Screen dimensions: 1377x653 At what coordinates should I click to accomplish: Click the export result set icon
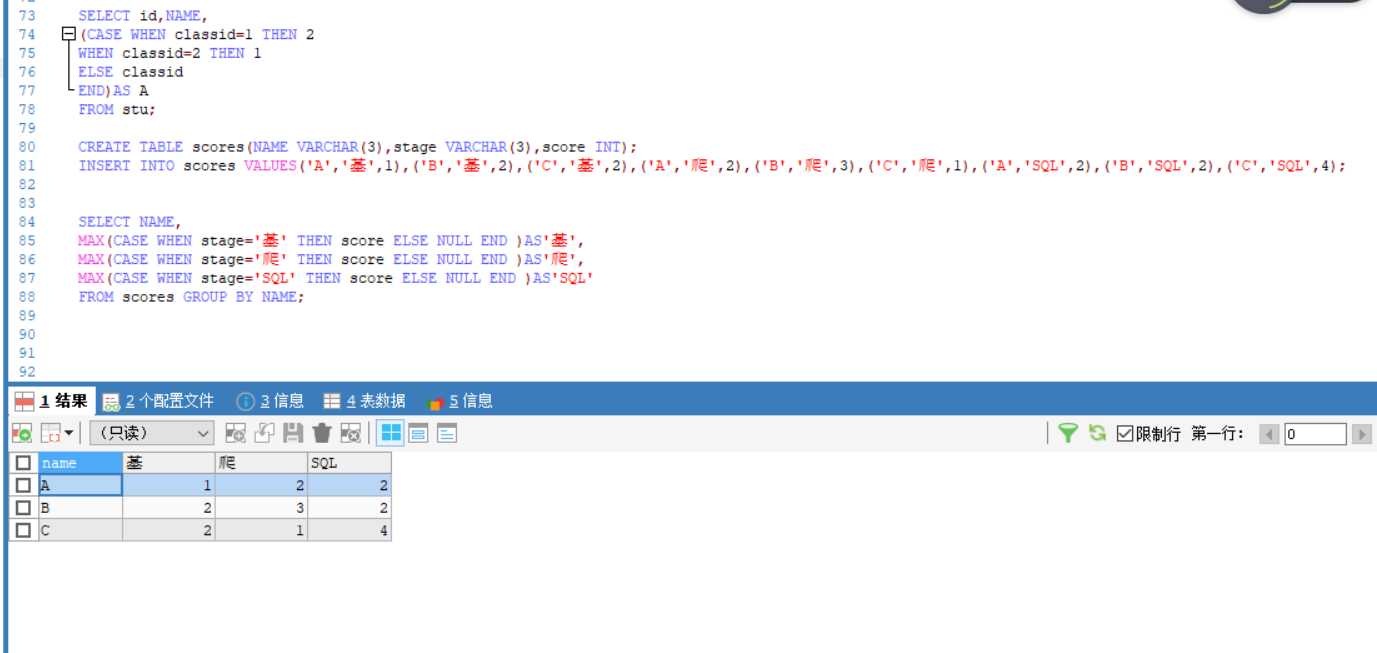pyautogui.click(x=22, y=433)
